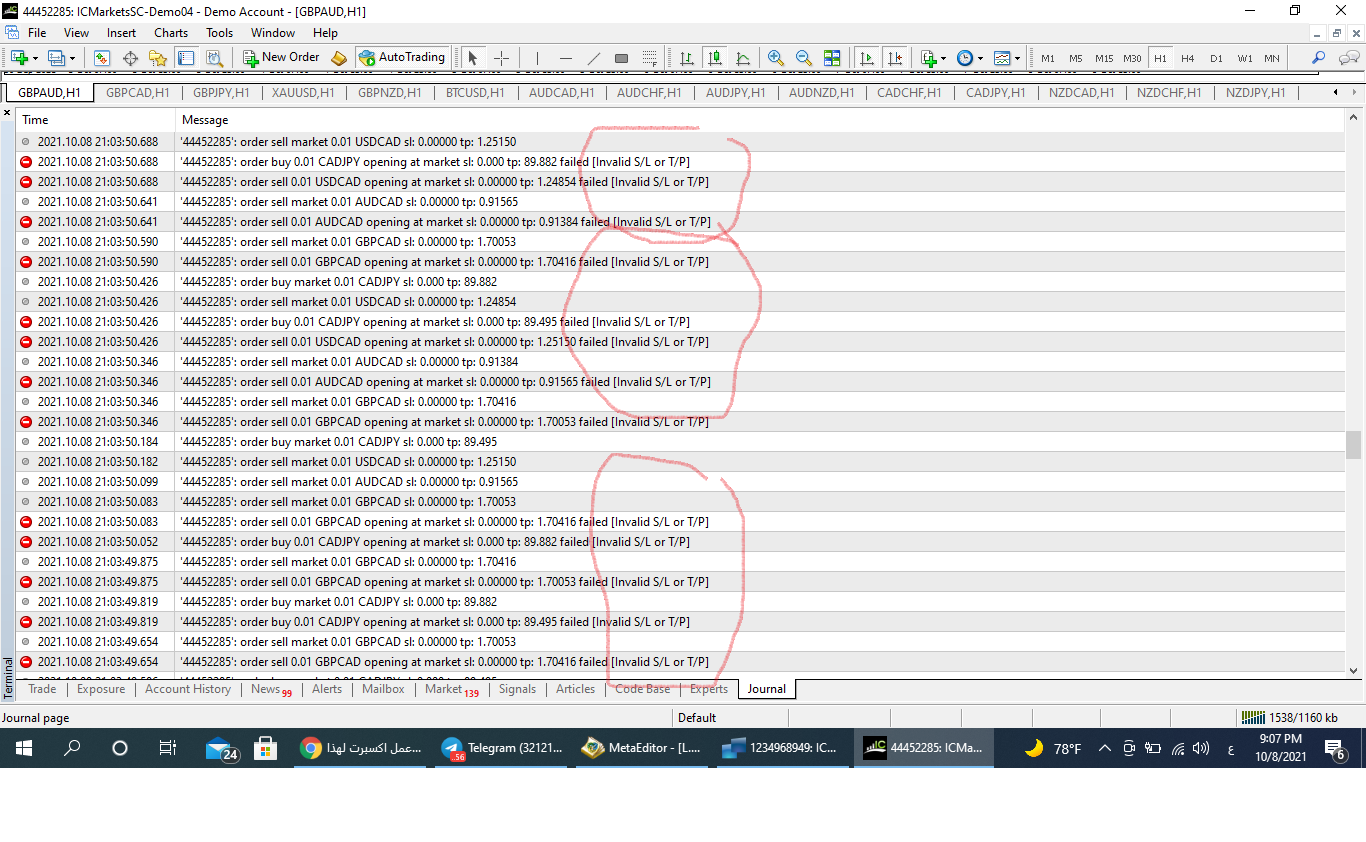This screenshot has height=842, width=1366.
Task: Click the New Order button
Action: [281, 58]
